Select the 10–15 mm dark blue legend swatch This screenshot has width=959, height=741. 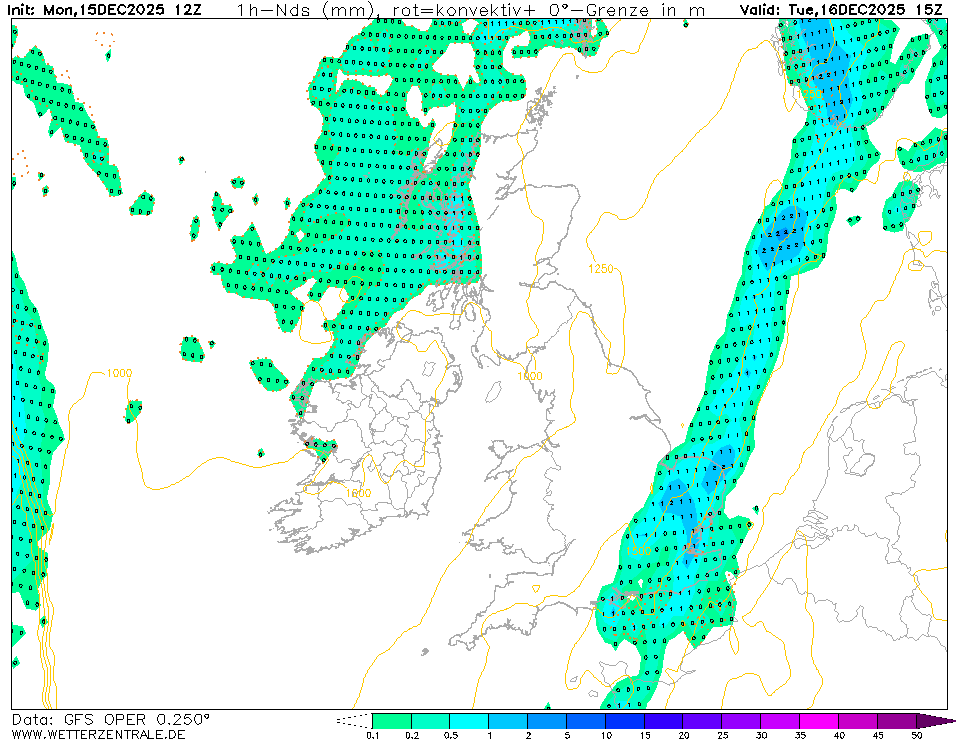624,720
